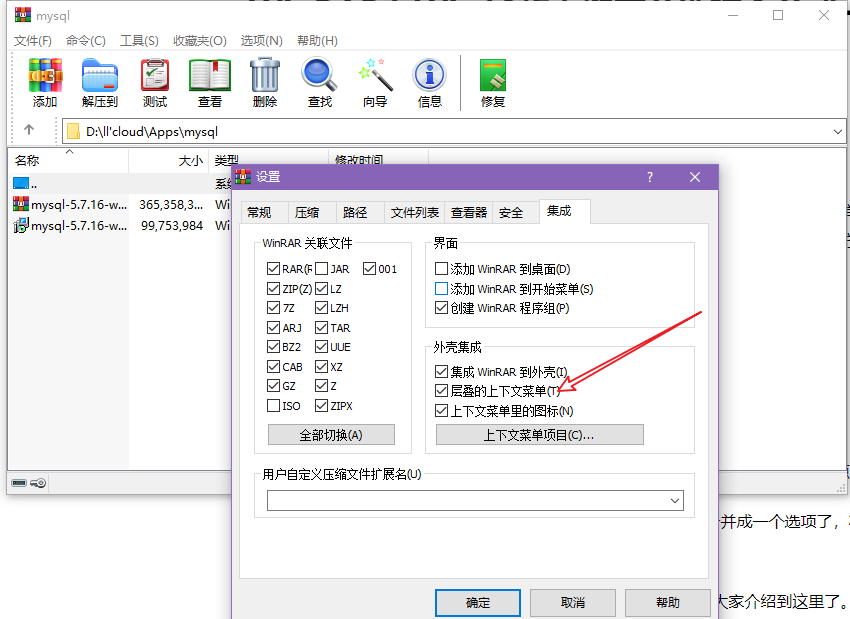The height and width of the screenshot is (619, 850).
Task: Open the 文件(F) menu
Action: tap(33, 41)
